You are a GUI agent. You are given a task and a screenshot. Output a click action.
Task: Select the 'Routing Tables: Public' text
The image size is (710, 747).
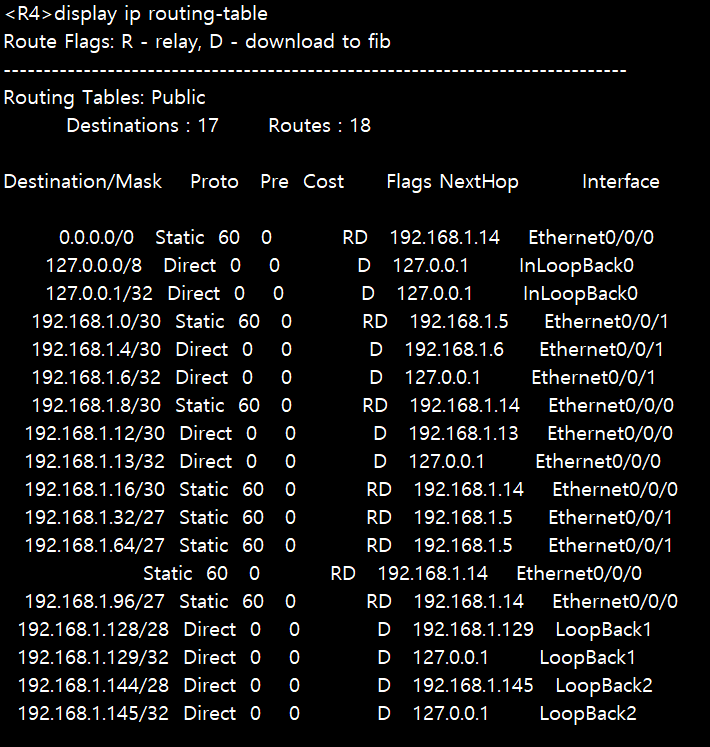click(x=104, y=98)
